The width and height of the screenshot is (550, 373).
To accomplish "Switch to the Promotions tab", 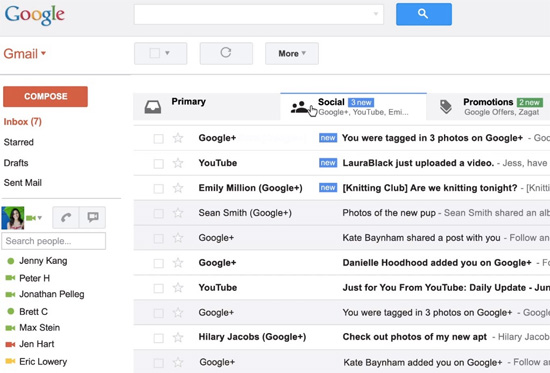I will tap(489, 107).
